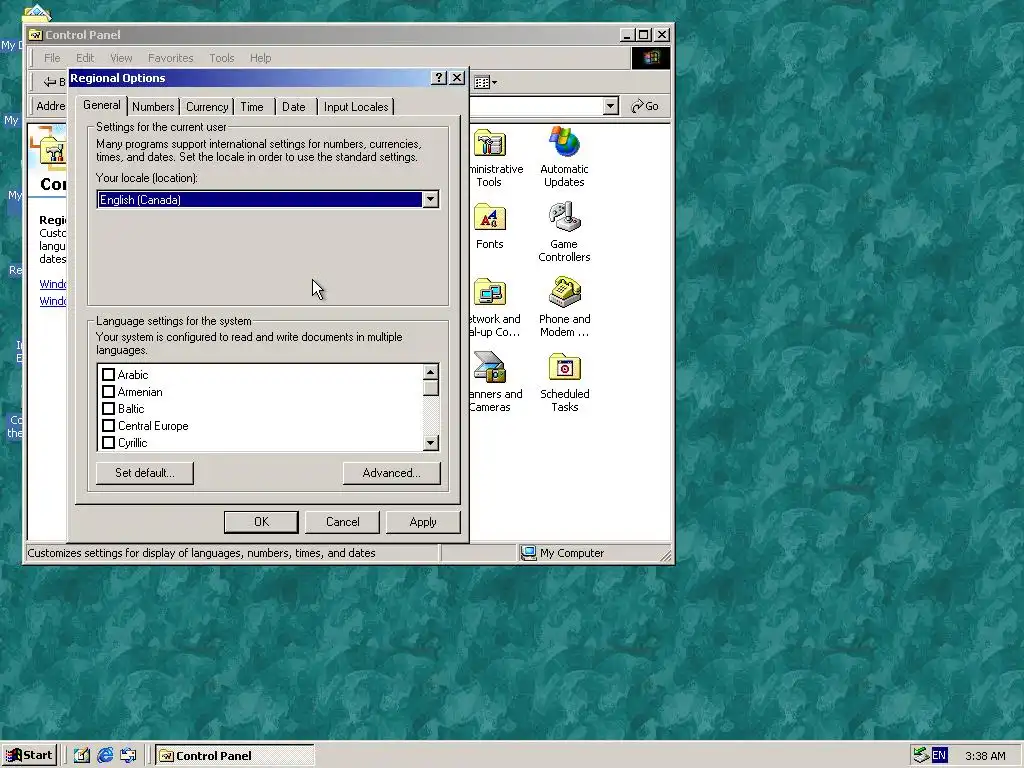Image resolution: width=1024 pixels, height=768 pixels.
Task: Toggle the Armenian language checkbox
Action: pos(108,392)
